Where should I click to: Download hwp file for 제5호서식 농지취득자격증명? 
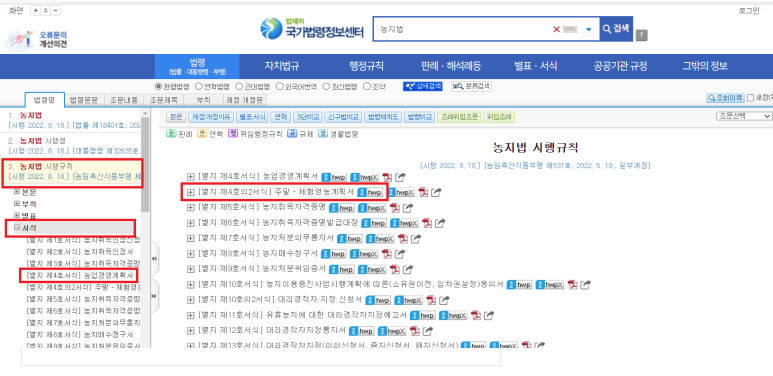point(342,207)
